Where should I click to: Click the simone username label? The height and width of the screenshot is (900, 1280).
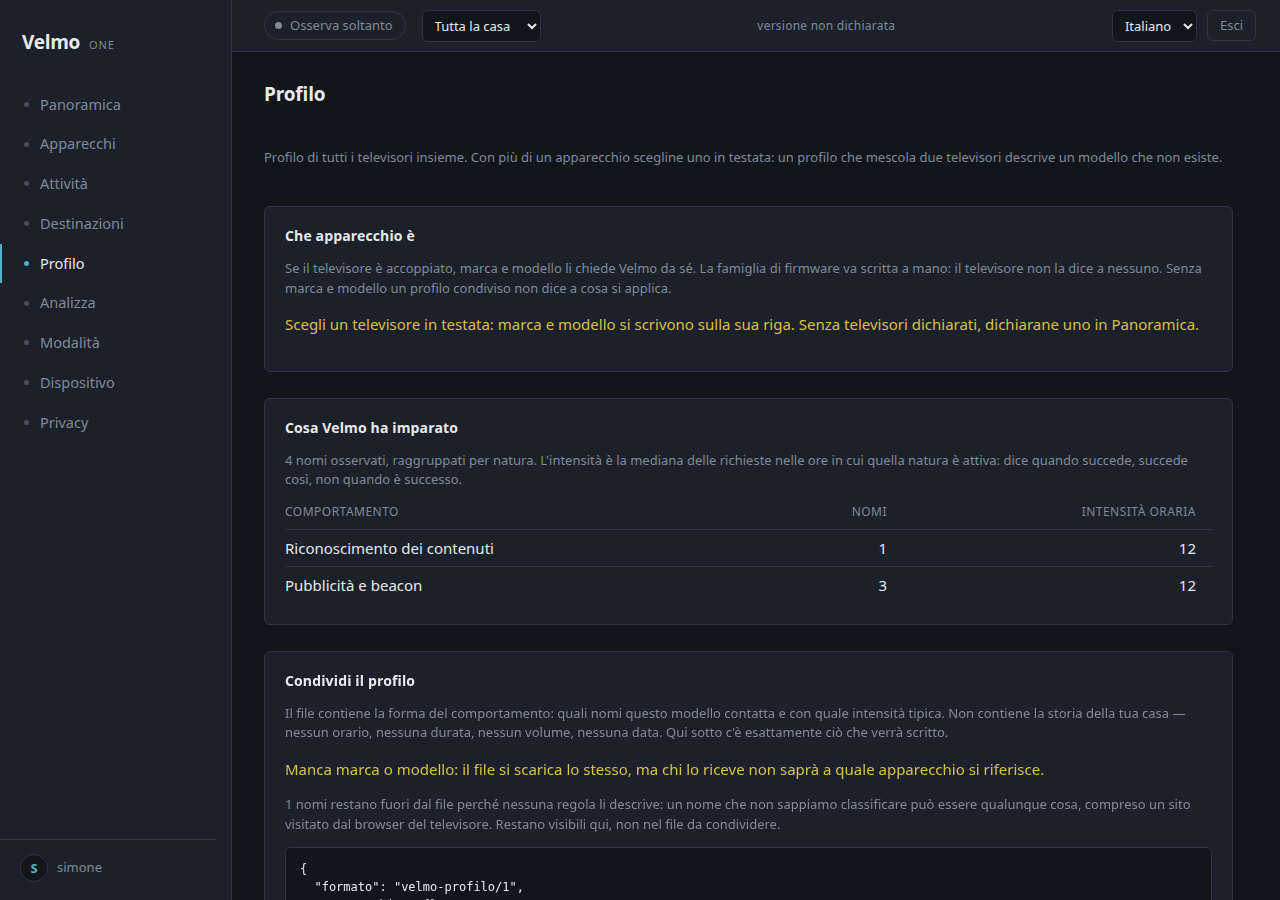[79, 868]
